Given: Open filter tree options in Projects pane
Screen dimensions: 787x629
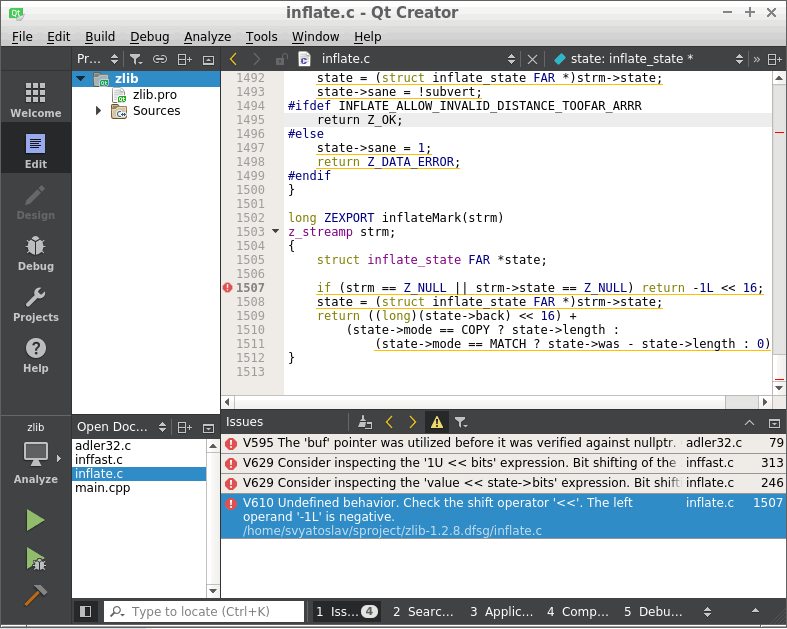Looking at the screenshot, I should click(x=136, y=59).
